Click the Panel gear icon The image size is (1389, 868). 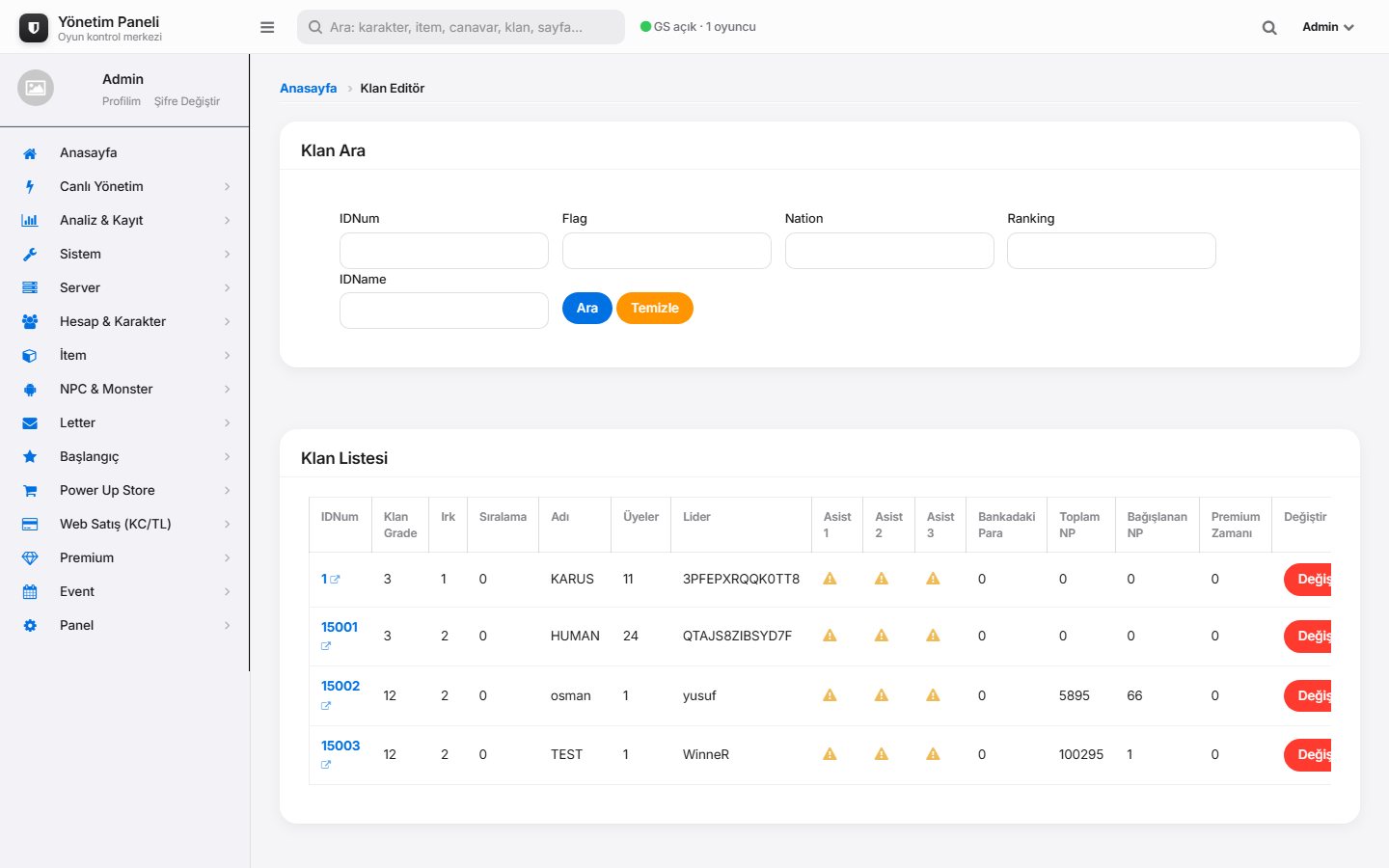(30, 626)
